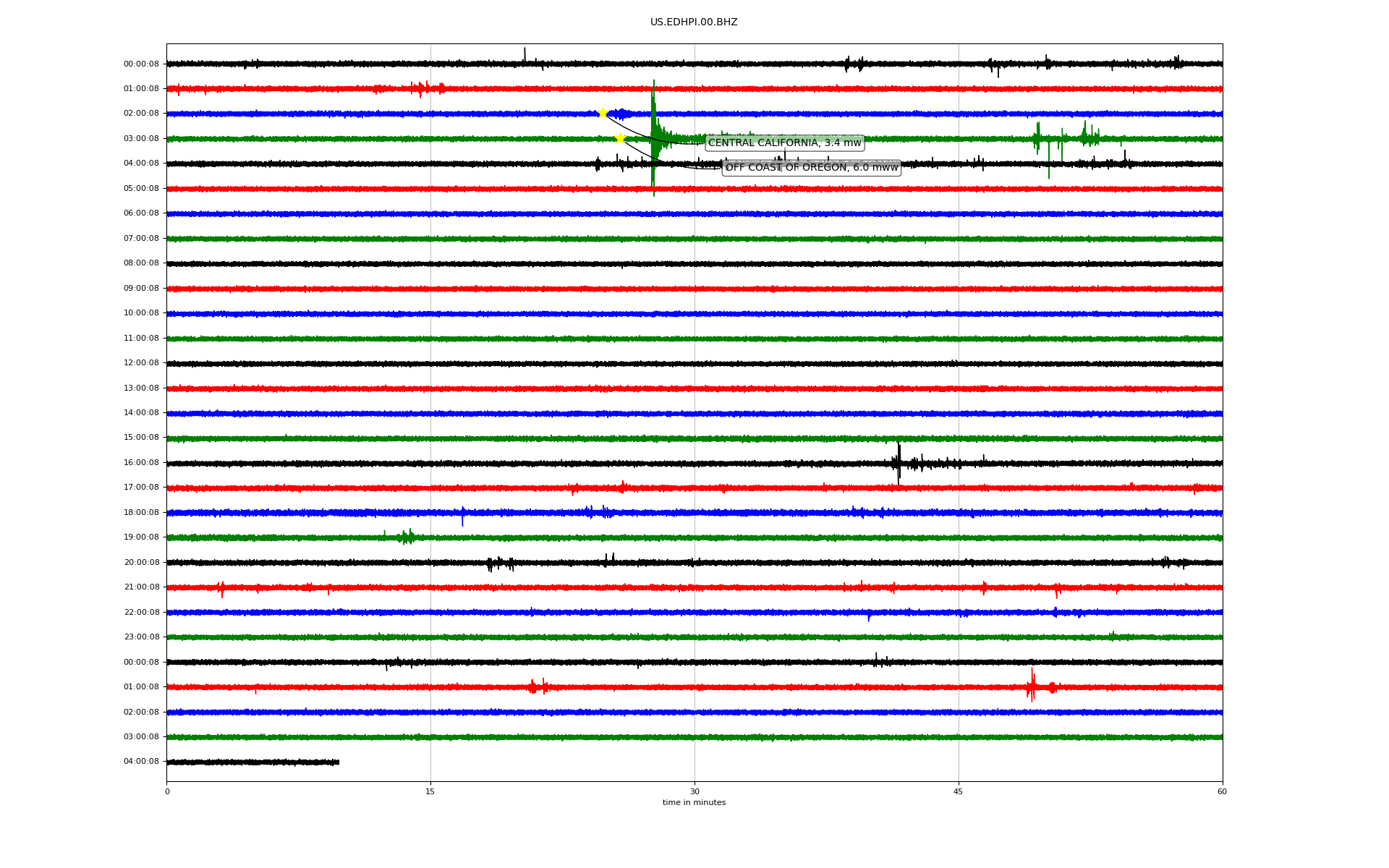Click the green event near minute 14 on 19:00:08 trace
Viewport: 1389px width, 868px height.
(x=407, y=537)
